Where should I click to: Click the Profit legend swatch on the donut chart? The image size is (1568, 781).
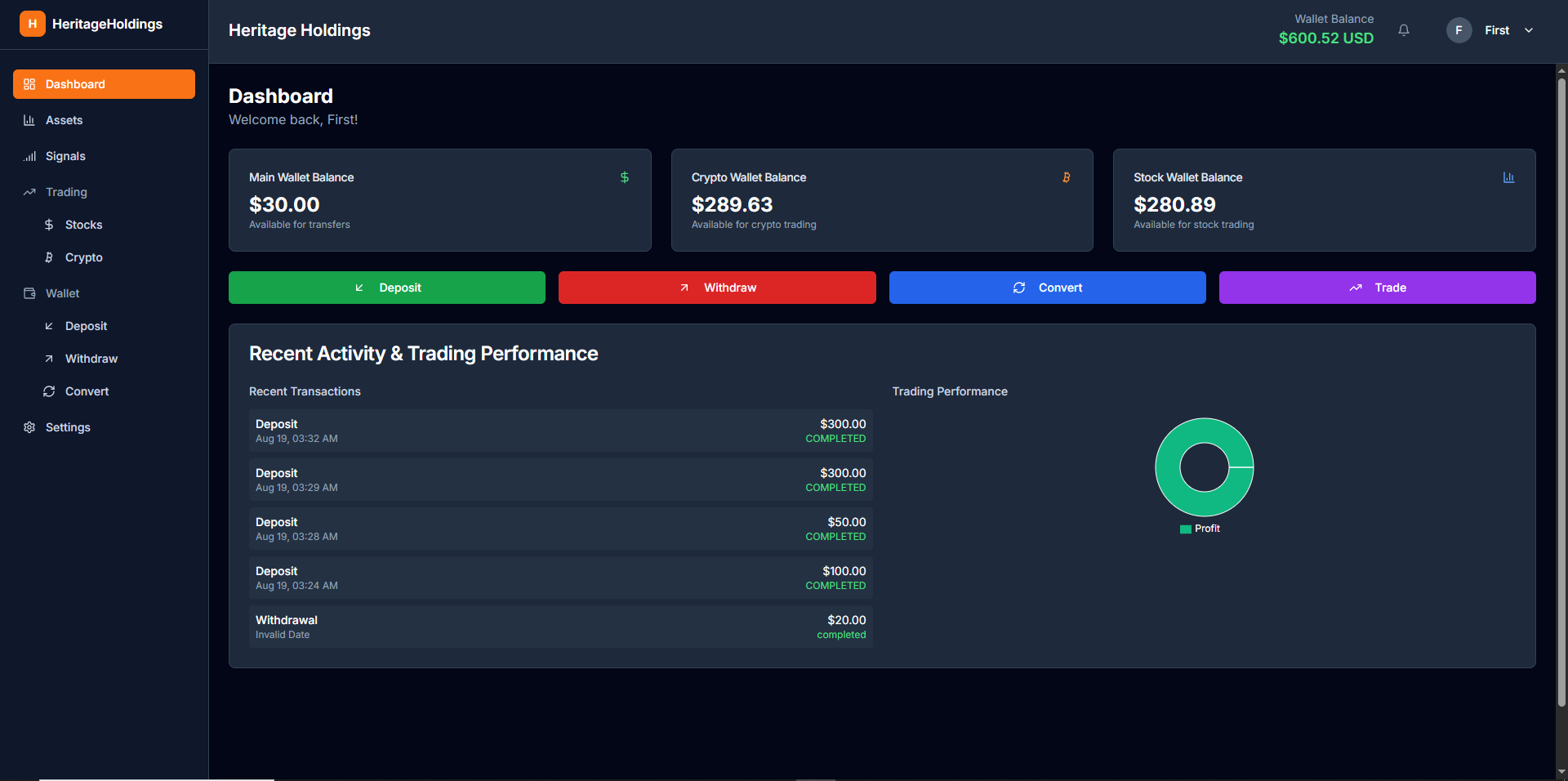pos(1186,529)
